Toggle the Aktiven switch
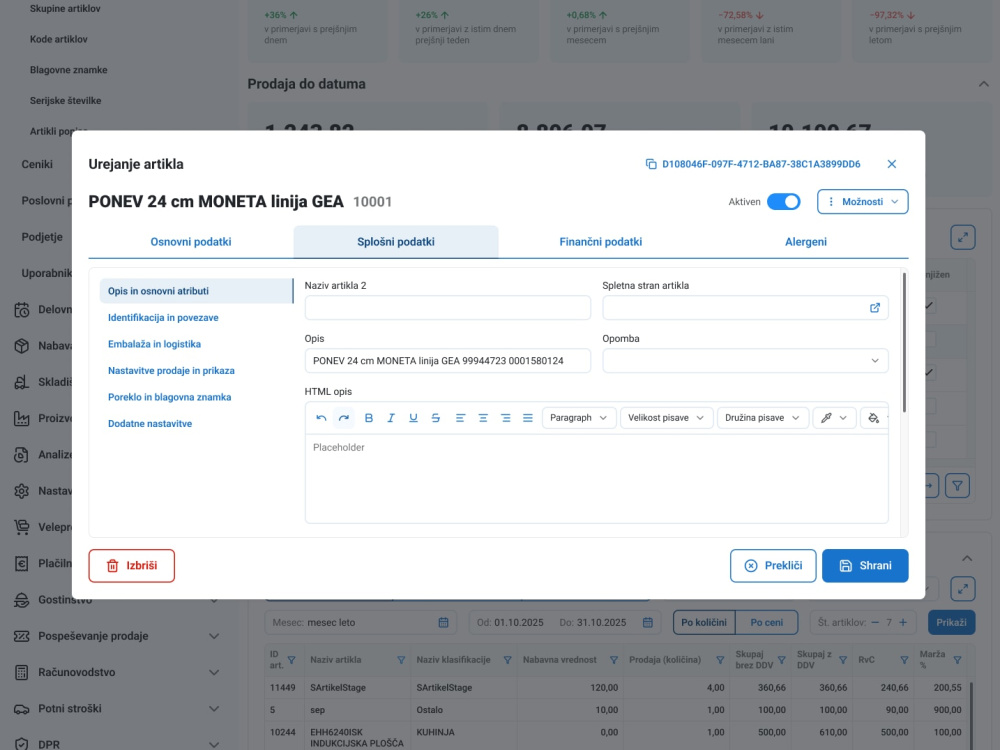The height and width of the screenshot is (750, 1000). pos(783,202)
